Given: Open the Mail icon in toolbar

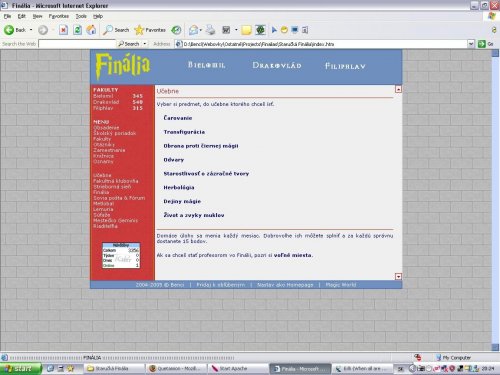Looking at the screenshot, I should pyautogui.click(x=193, y=30).
